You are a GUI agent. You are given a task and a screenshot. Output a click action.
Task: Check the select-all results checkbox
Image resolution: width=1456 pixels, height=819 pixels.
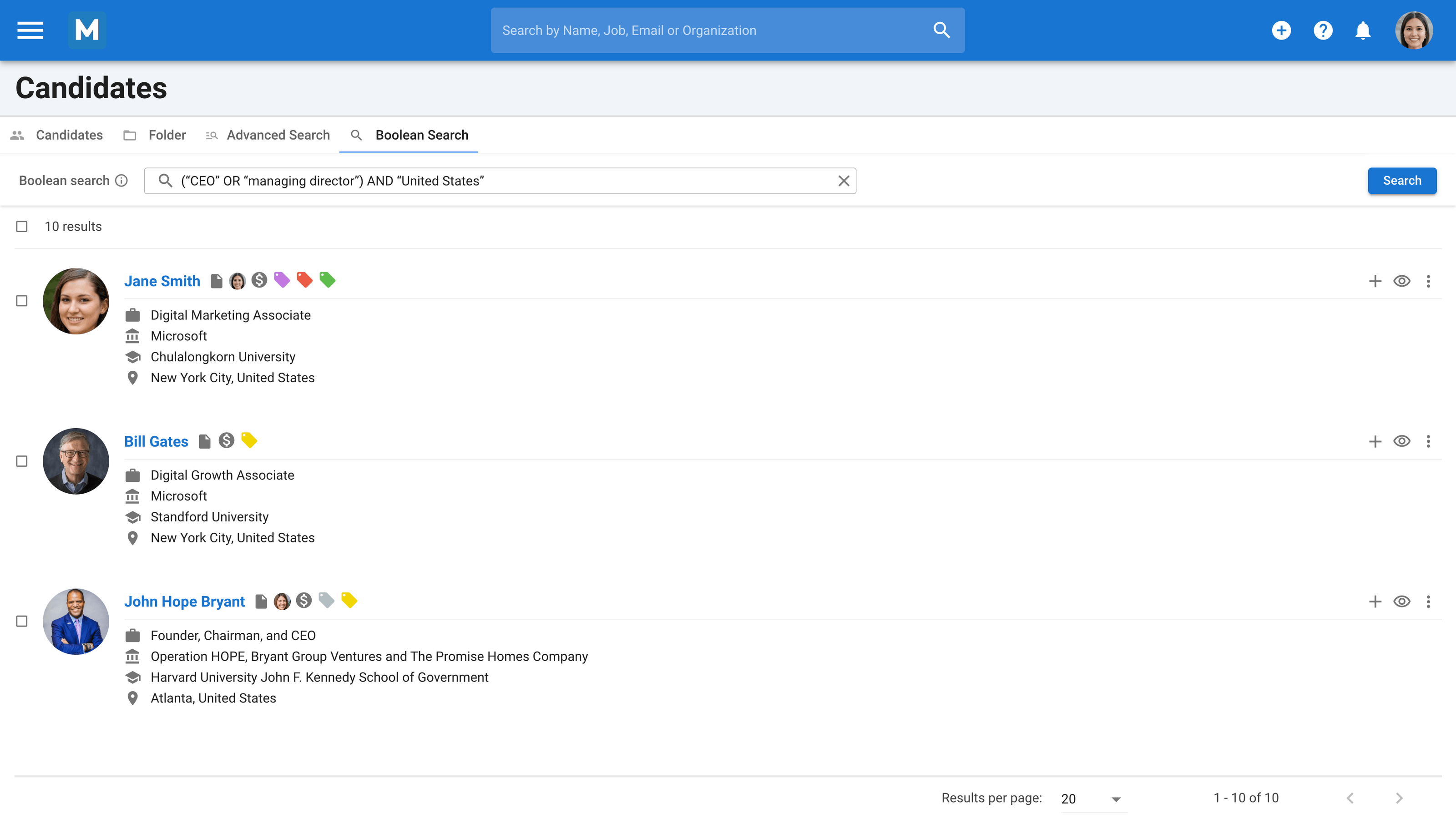coord(21,226)
